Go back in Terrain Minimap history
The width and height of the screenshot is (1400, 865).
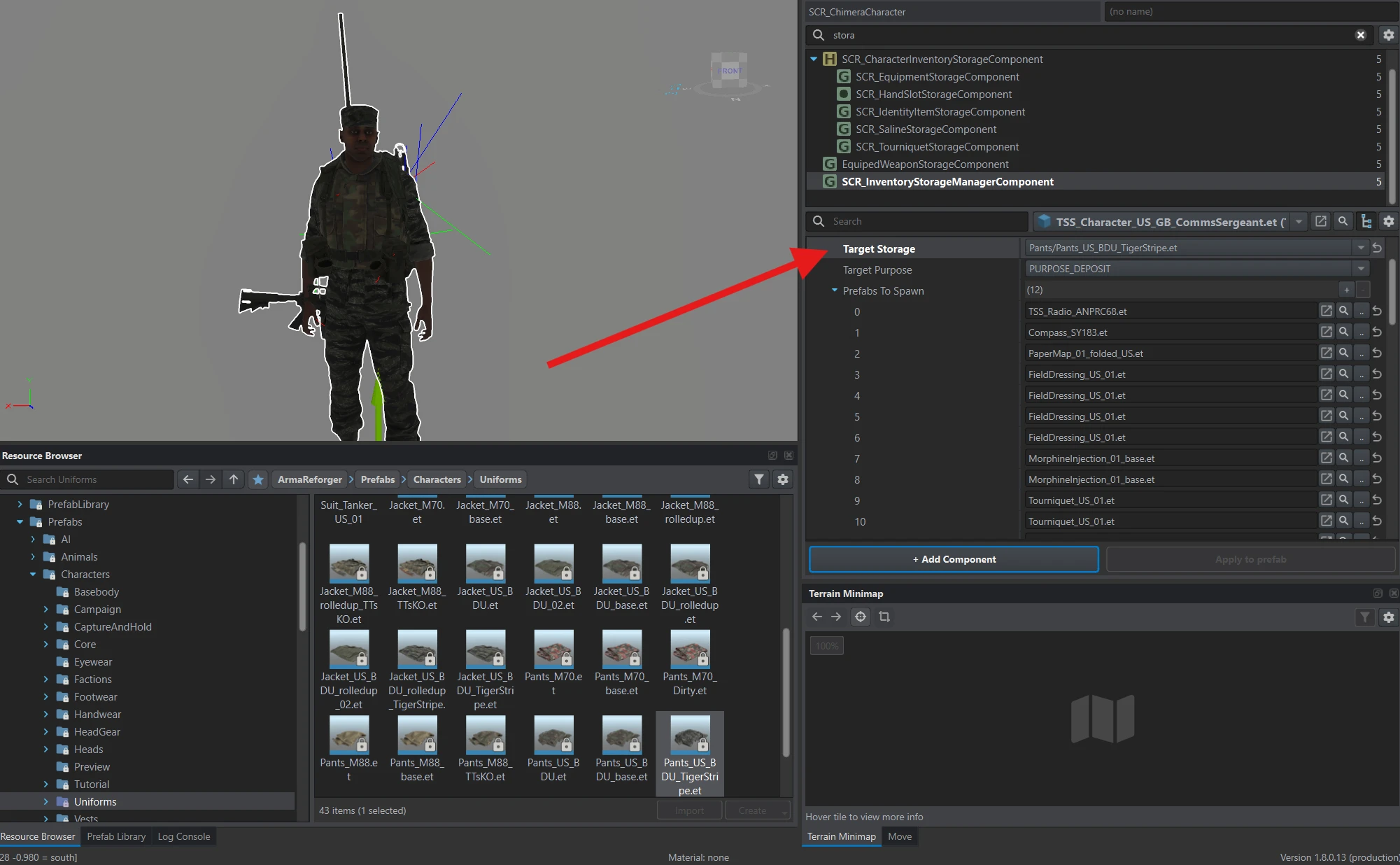pos(816,617)
